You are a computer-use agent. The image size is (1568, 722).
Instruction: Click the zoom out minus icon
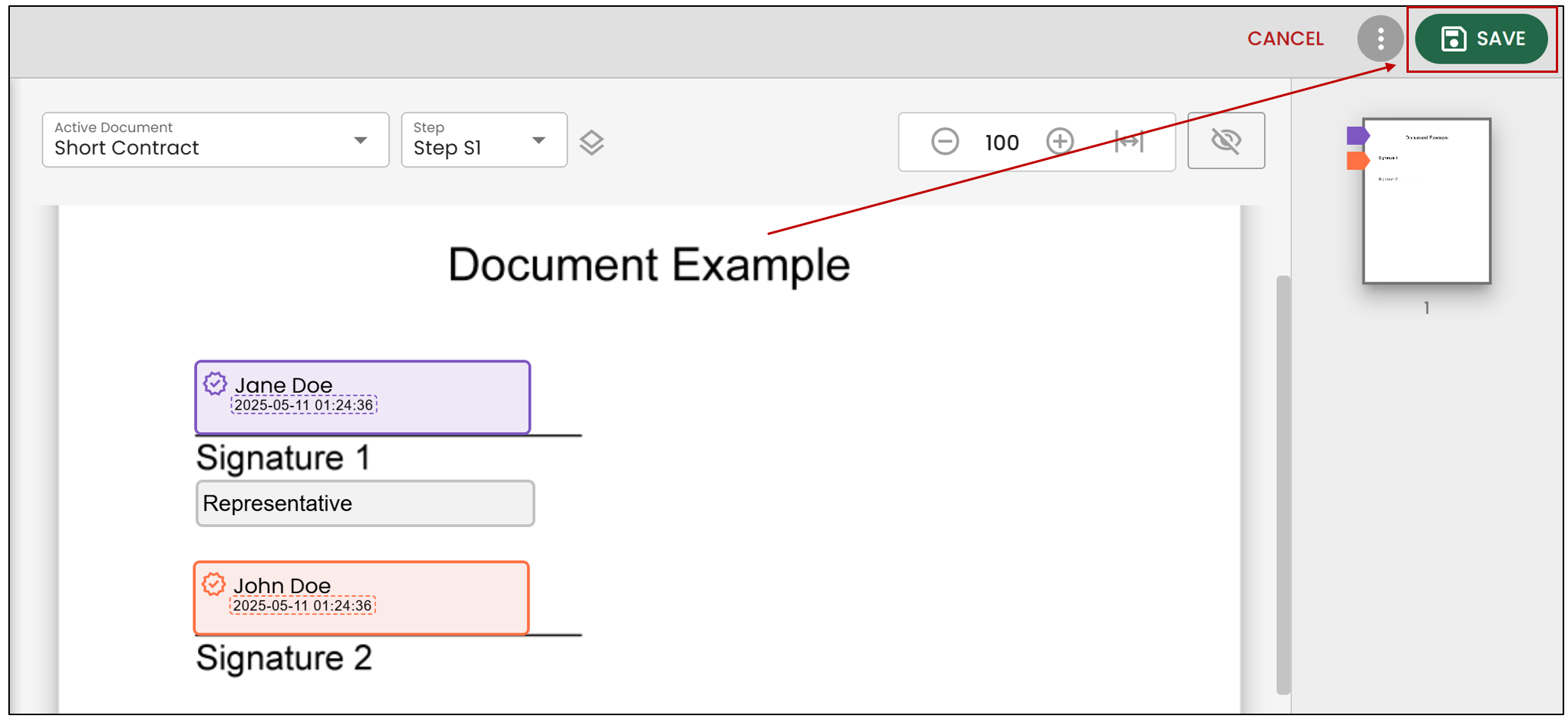(x=945, y=142)
